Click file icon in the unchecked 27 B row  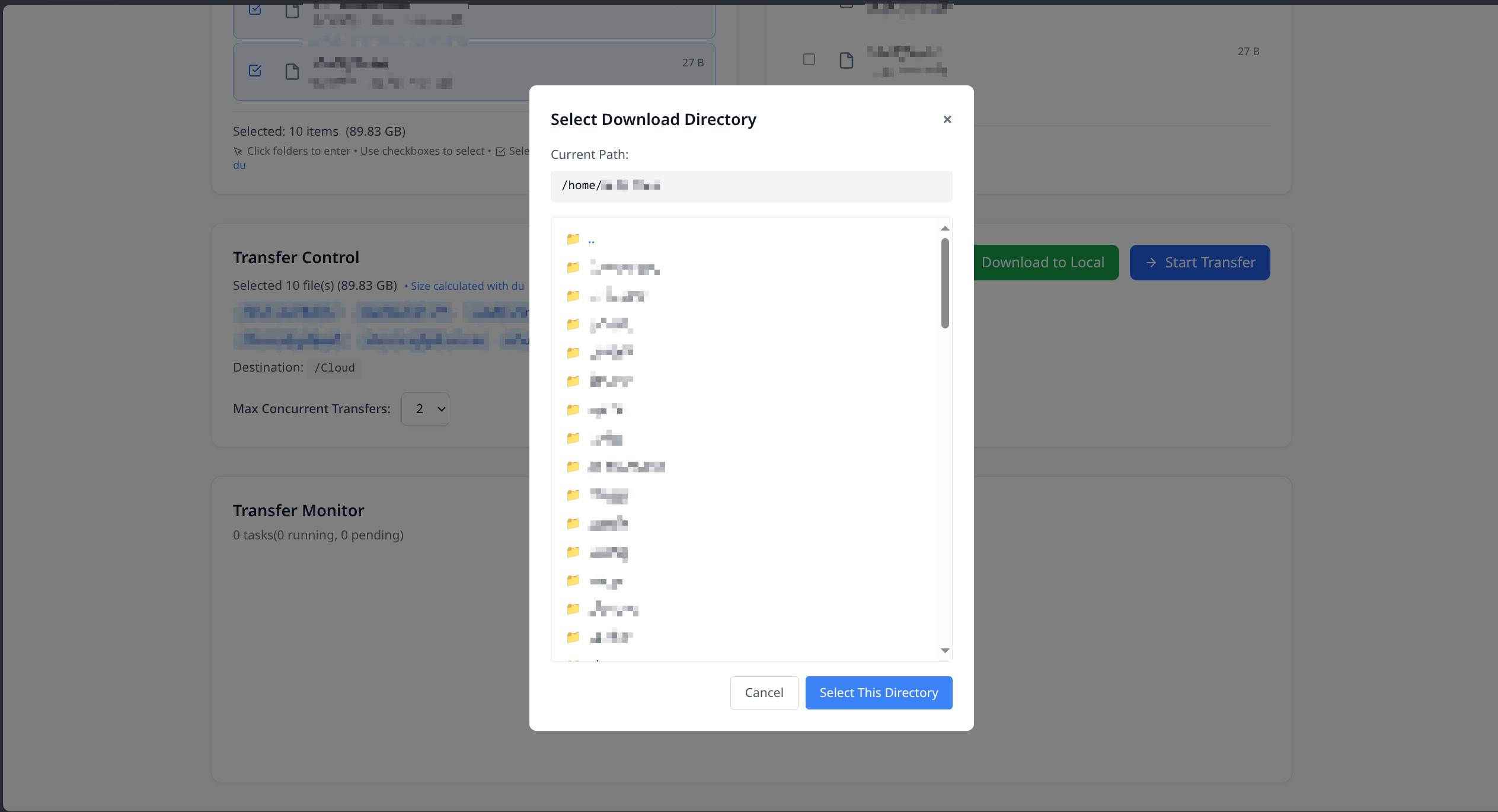point(846,60)
